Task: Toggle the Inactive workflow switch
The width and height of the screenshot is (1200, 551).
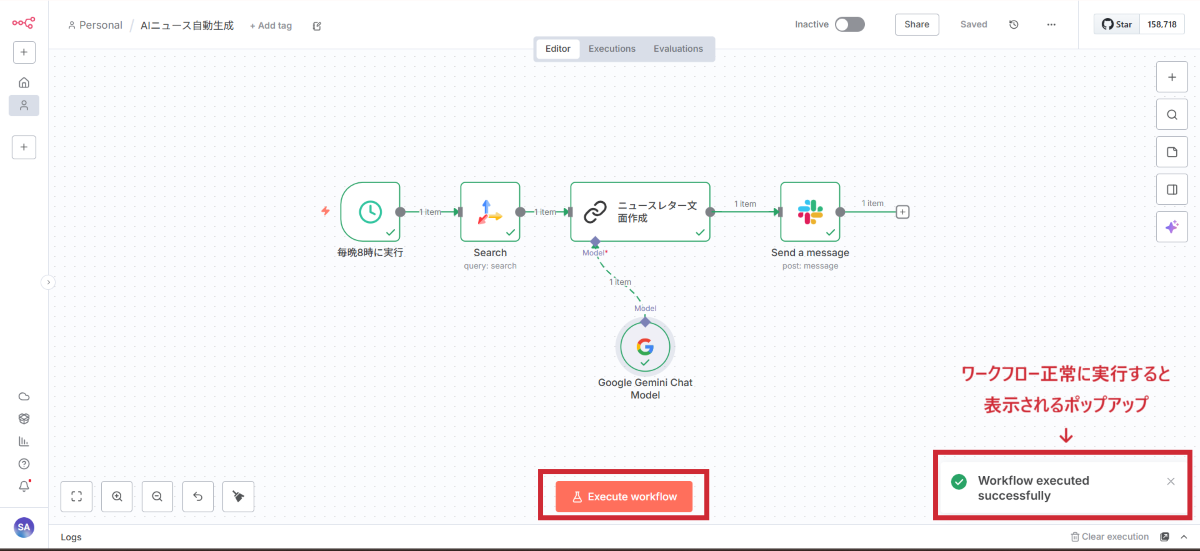Action: coord(849,24)
